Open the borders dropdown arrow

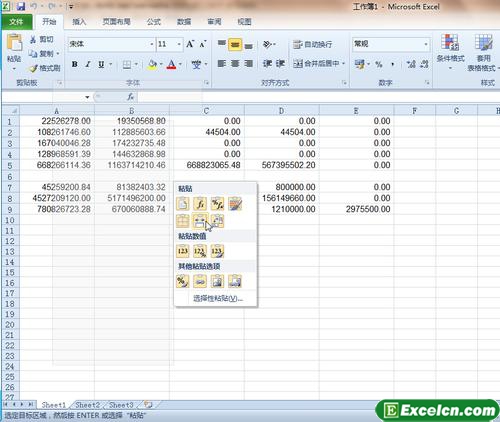pos(136,64)
